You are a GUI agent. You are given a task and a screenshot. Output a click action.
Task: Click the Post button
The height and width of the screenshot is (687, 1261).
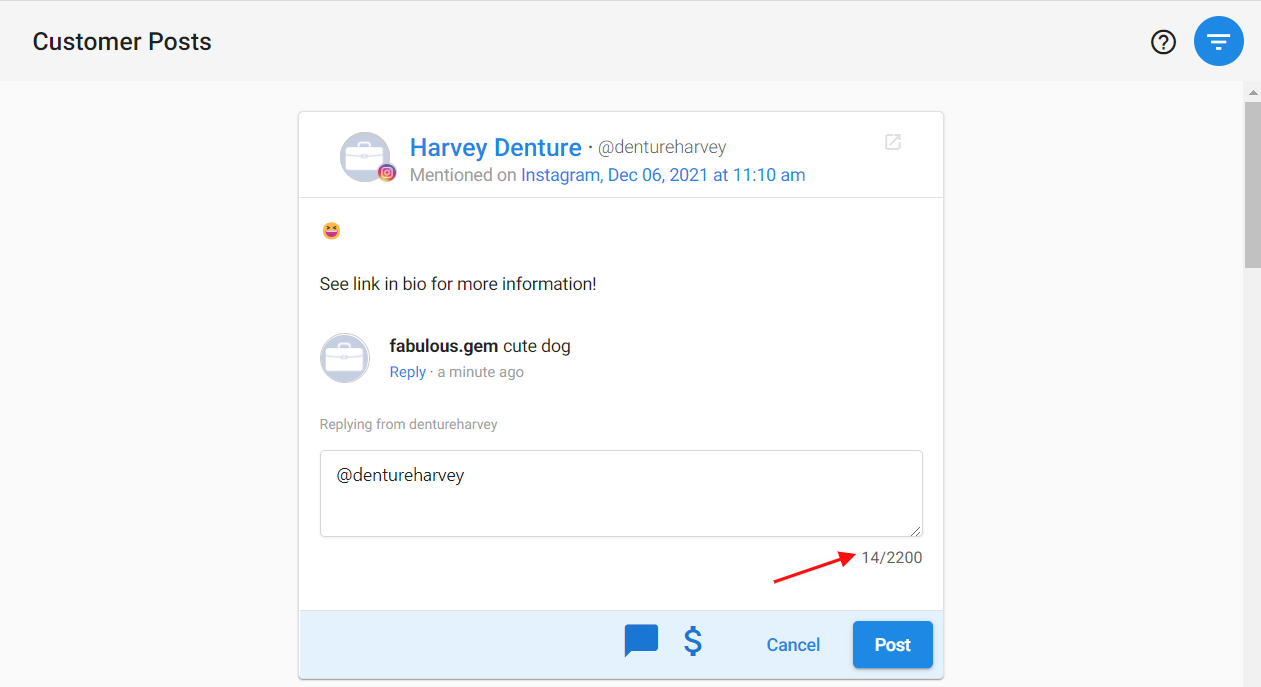click(892, 645)
